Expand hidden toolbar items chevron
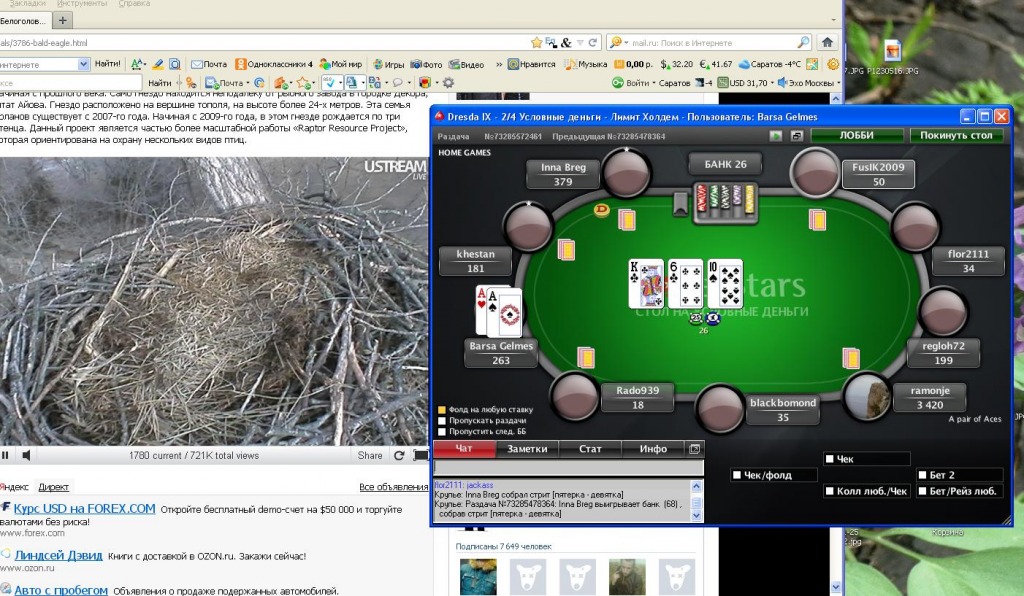 (499, 65)
